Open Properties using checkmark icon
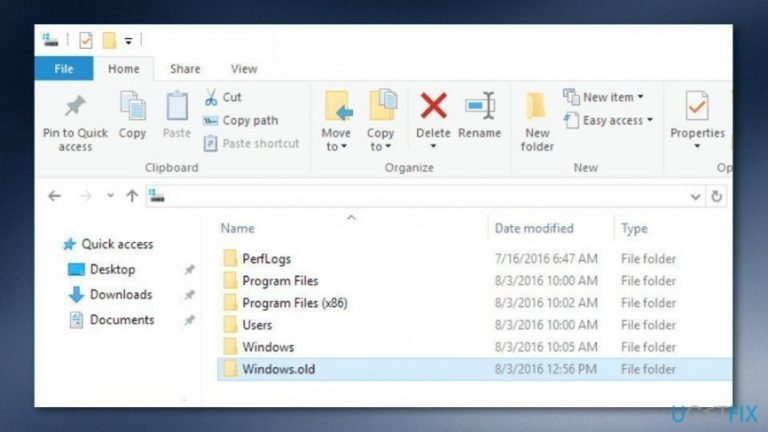768x432 pixels. coord(697,106)
